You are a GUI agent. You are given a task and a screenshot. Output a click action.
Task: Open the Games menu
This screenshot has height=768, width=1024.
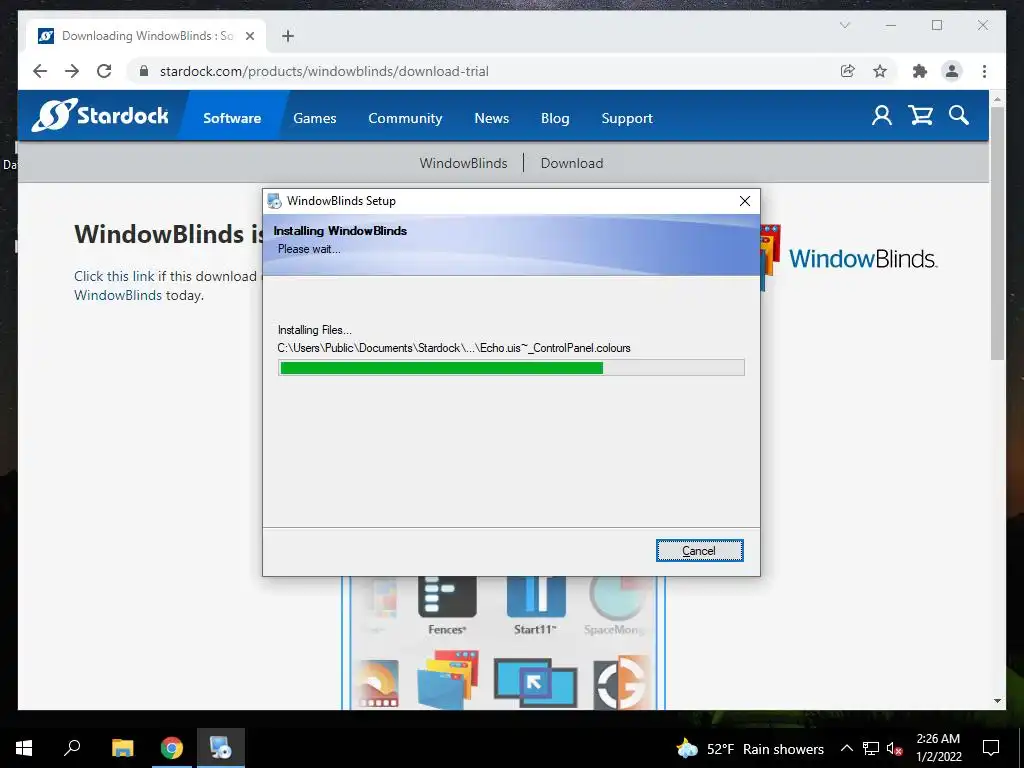[315, 118]
